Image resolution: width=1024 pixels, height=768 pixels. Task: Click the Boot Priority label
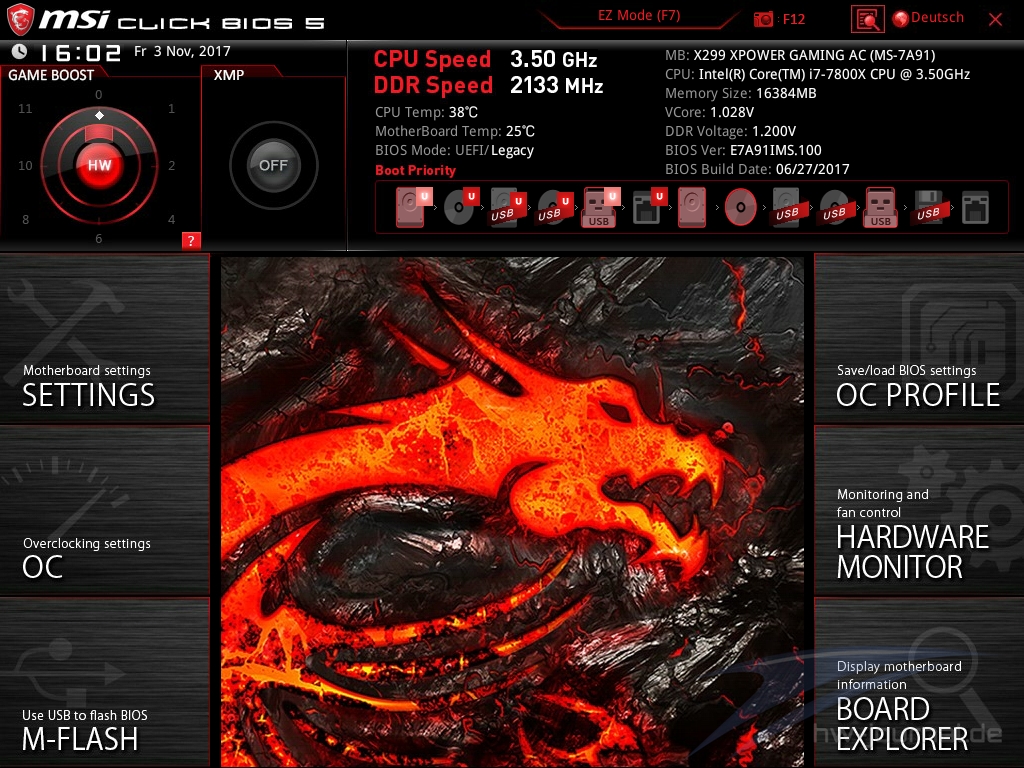pos(415,170)
